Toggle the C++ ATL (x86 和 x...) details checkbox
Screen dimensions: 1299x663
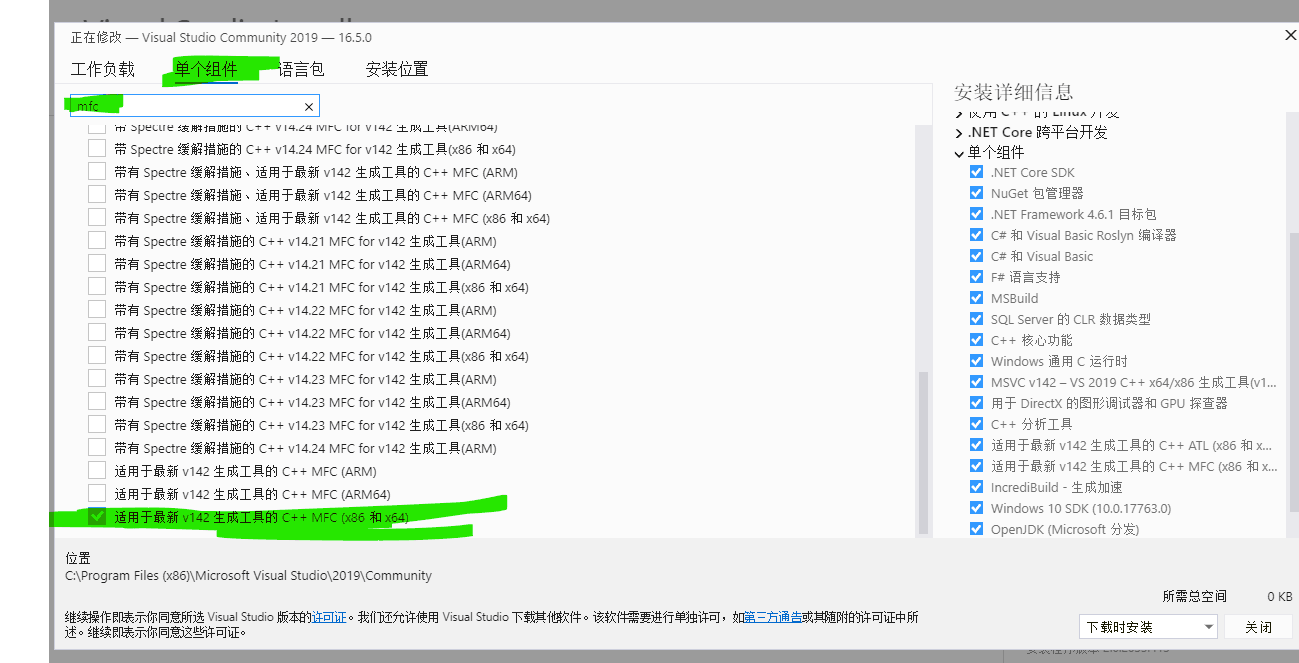976,445
